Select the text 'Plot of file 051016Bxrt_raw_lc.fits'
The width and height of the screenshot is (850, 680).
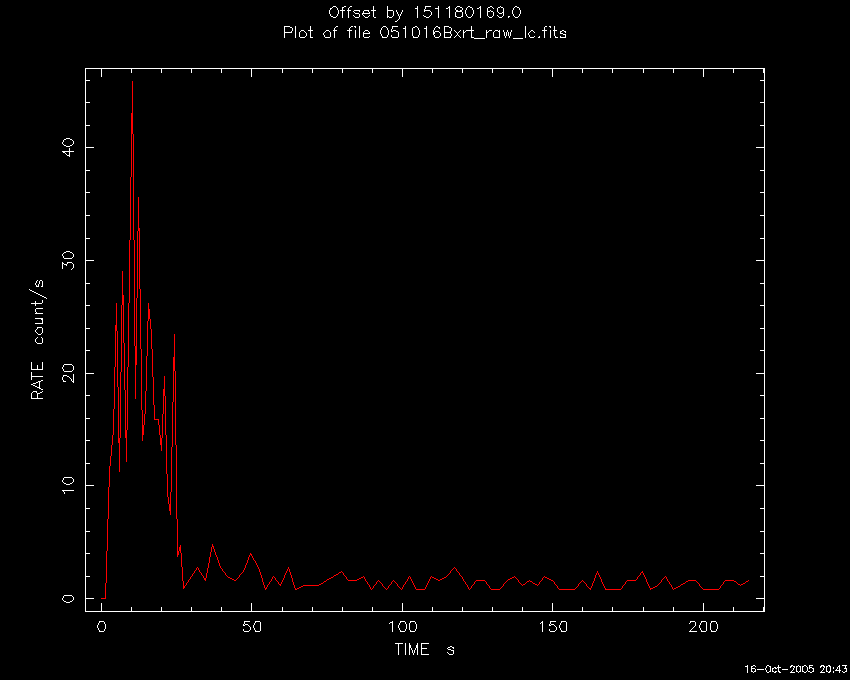424,33
